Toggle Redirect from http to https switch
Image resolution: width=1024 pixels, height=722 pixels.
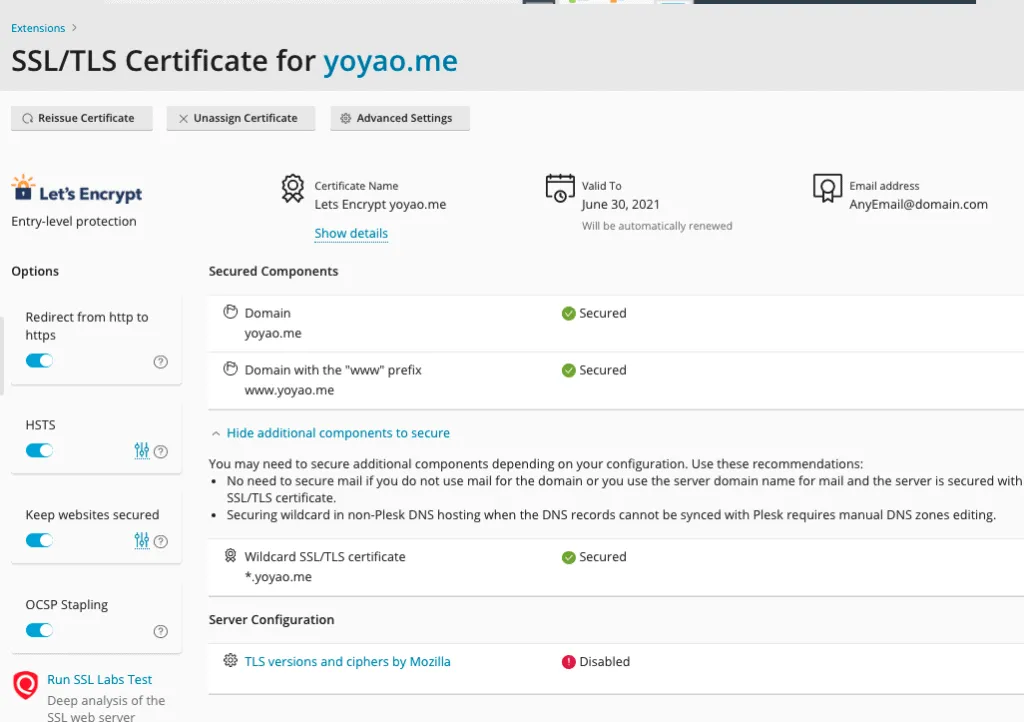click(39, 361)
